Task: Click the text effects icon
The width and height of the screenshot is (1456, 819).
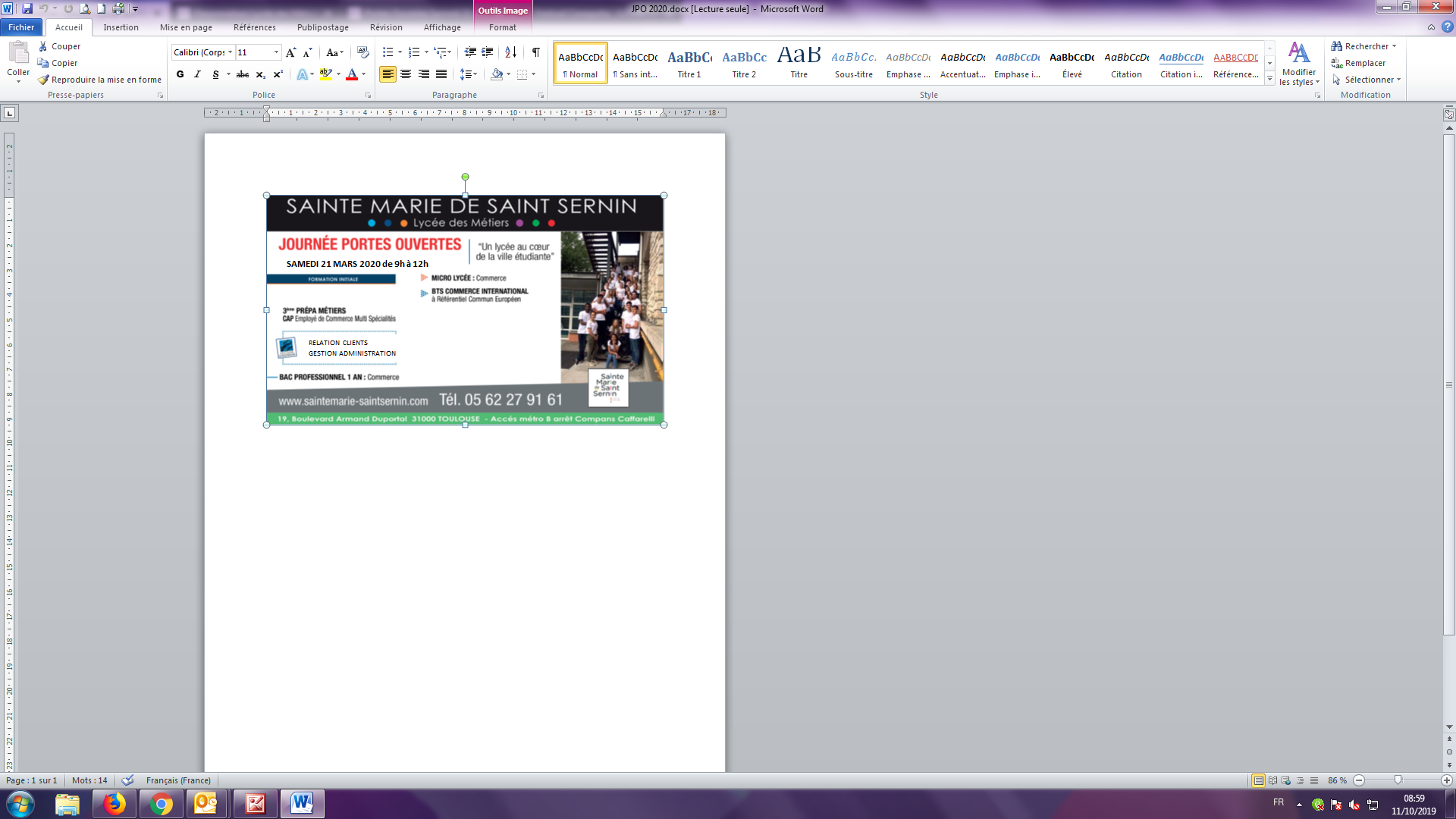Action: [303, 74]
